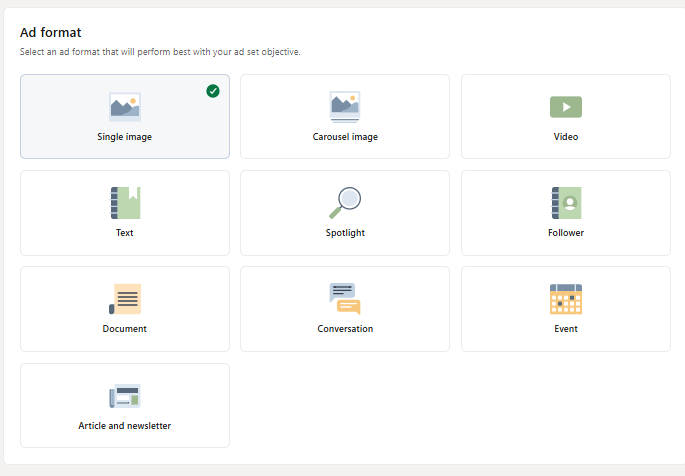Click the Spotlight magnifying glass icon
Screen dimensions: 685x476
click(x=345, y=203)
